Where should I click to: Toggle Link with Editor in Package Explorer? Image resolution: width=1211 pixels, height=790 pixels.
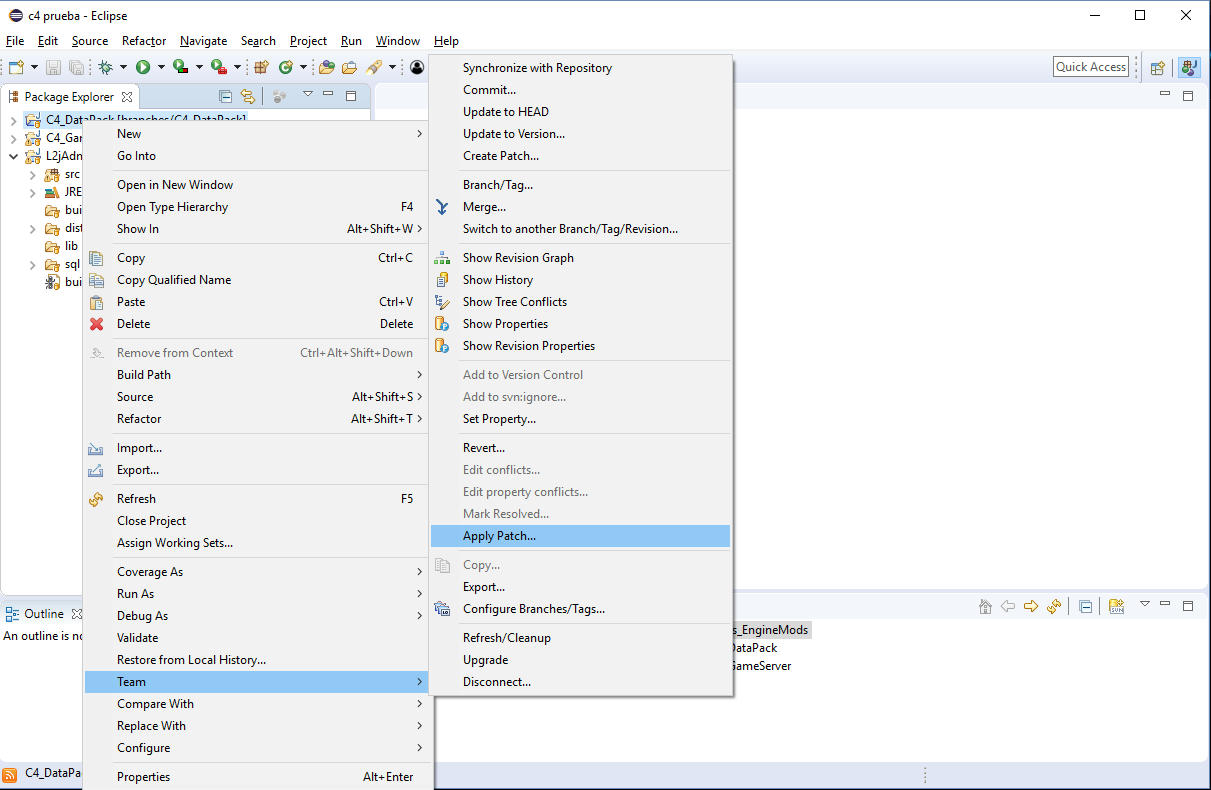pyautogui.click(x=248, y=96)
